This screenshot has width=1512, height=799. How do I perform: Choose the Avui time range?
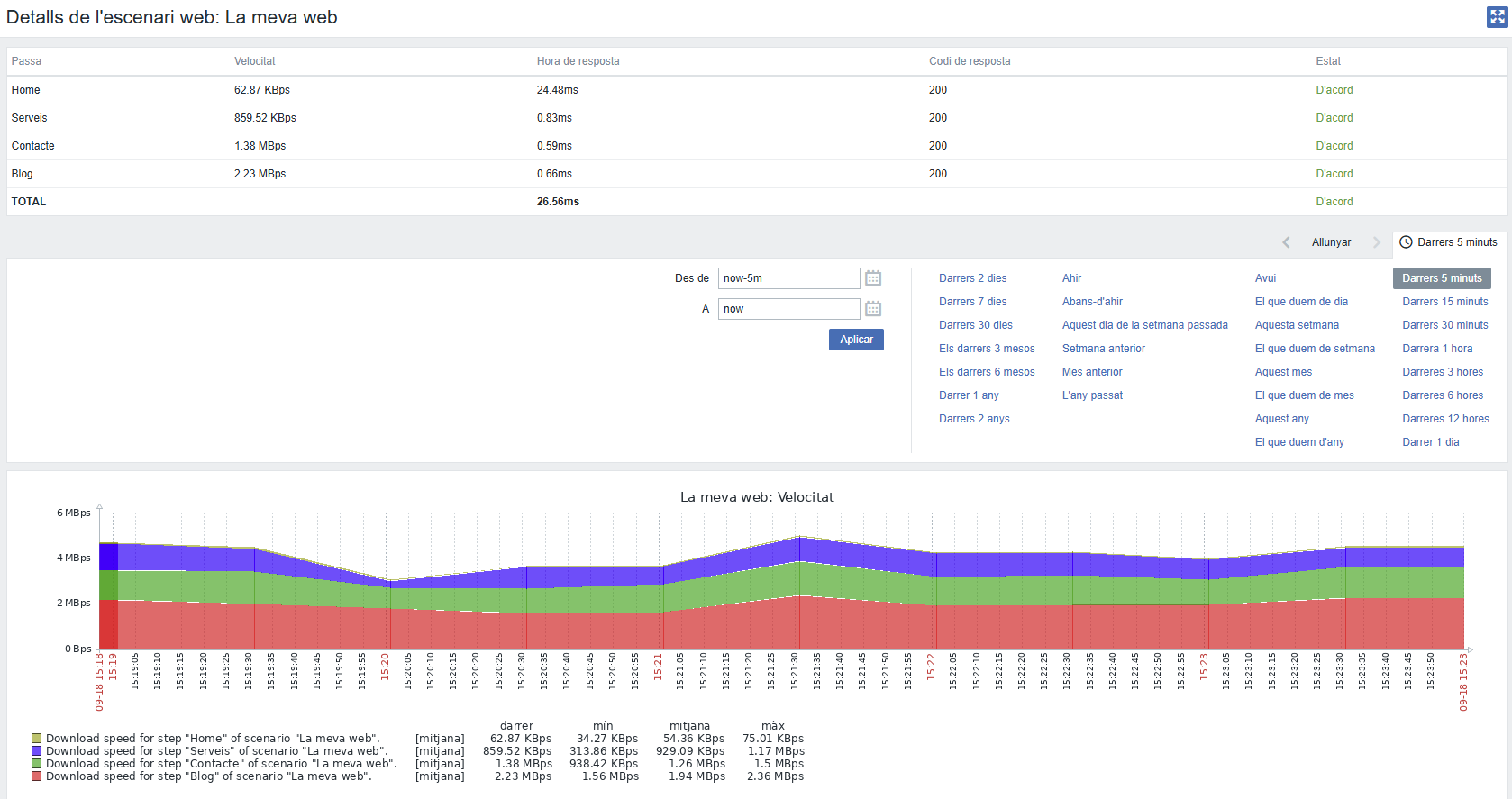tap(1265, 278)
